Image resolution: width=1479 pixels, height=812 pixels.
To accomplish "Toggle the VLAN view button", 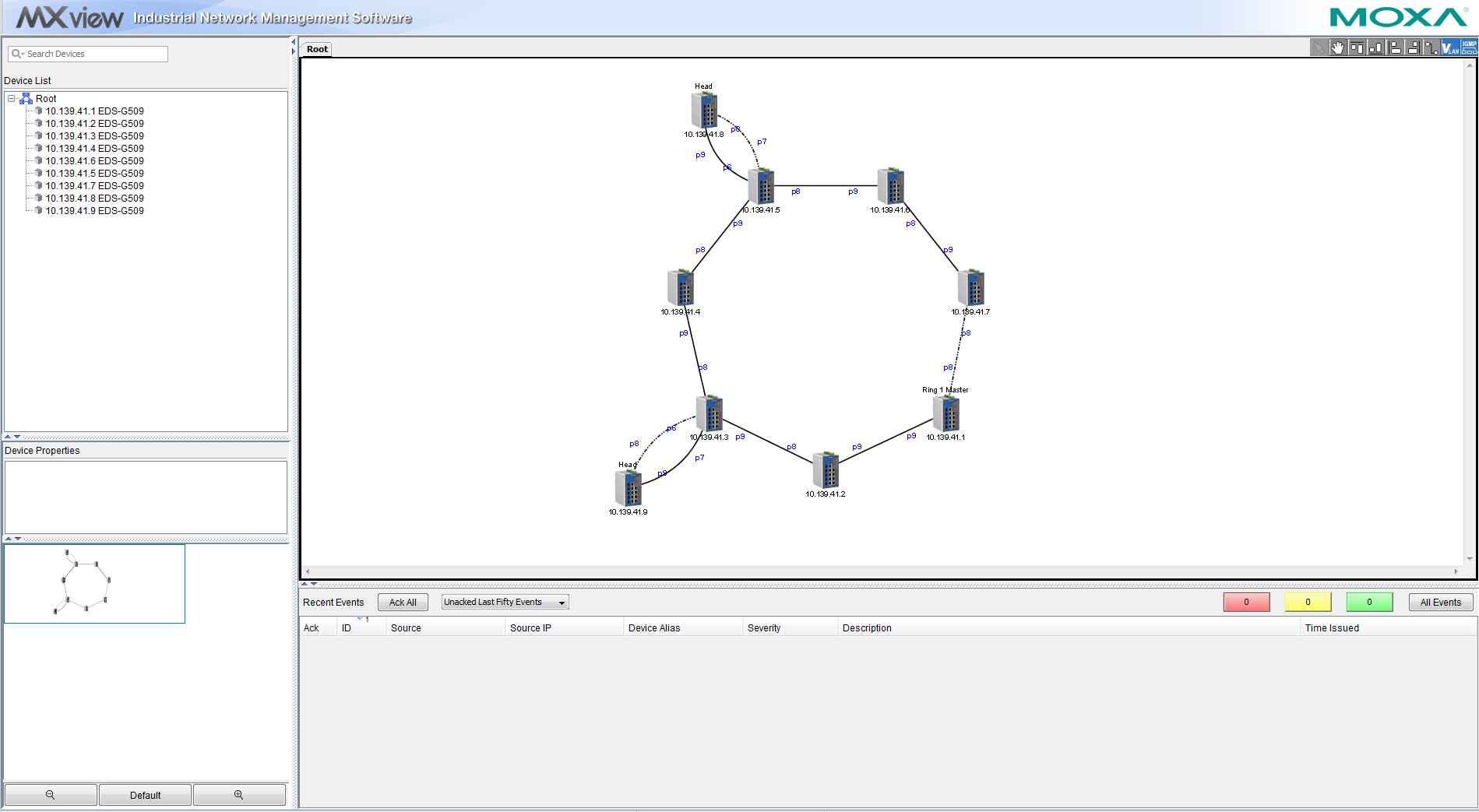I will click(1450, 48).
